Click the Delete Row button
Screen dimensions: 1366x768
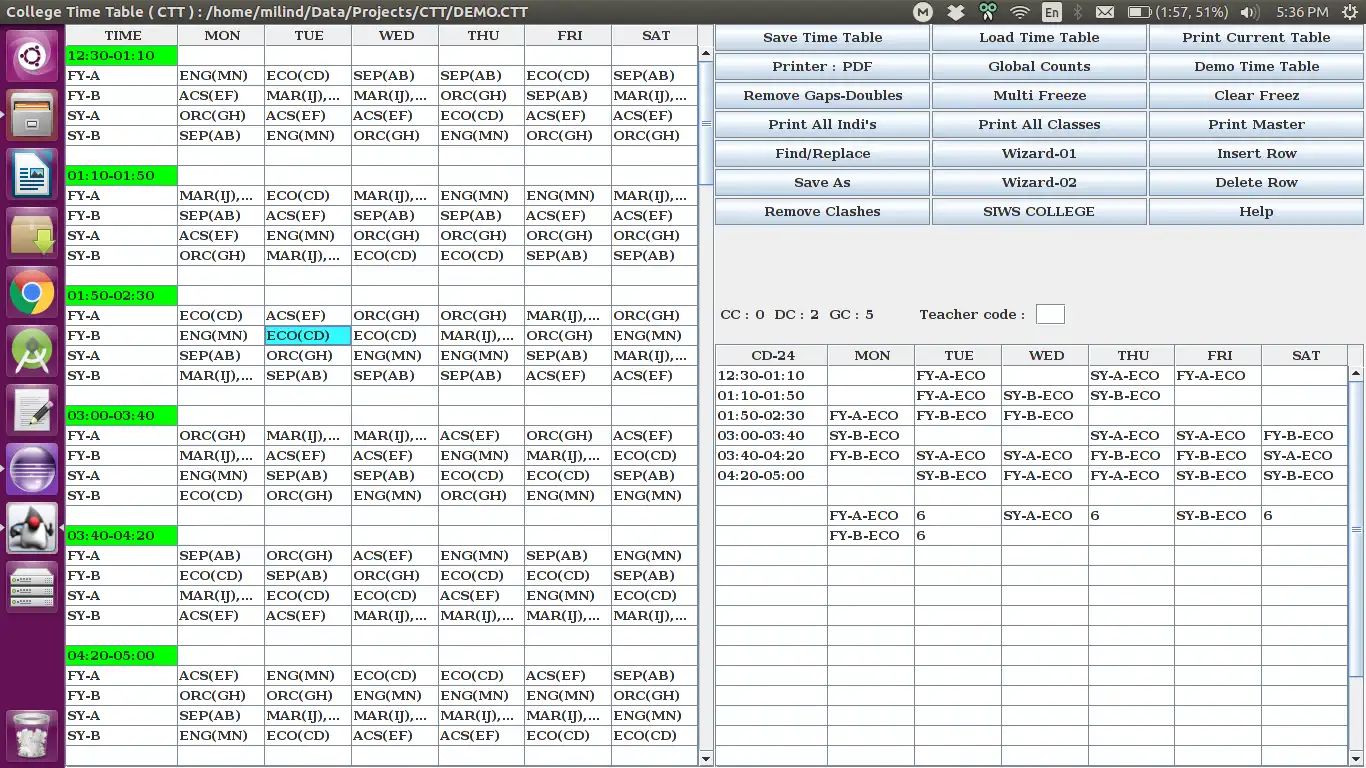(x=1256, y=182)
